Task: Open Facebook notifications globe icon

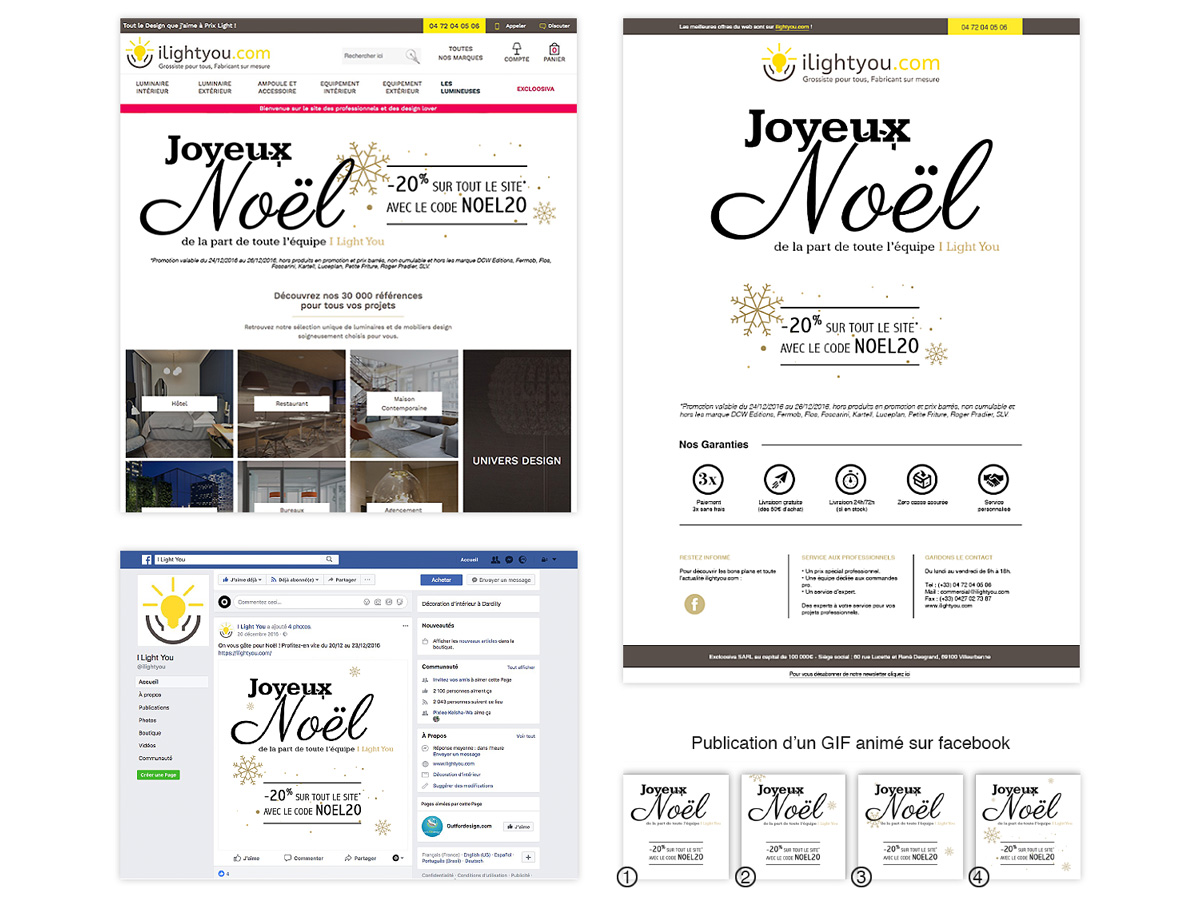Action: pos(523,560)
